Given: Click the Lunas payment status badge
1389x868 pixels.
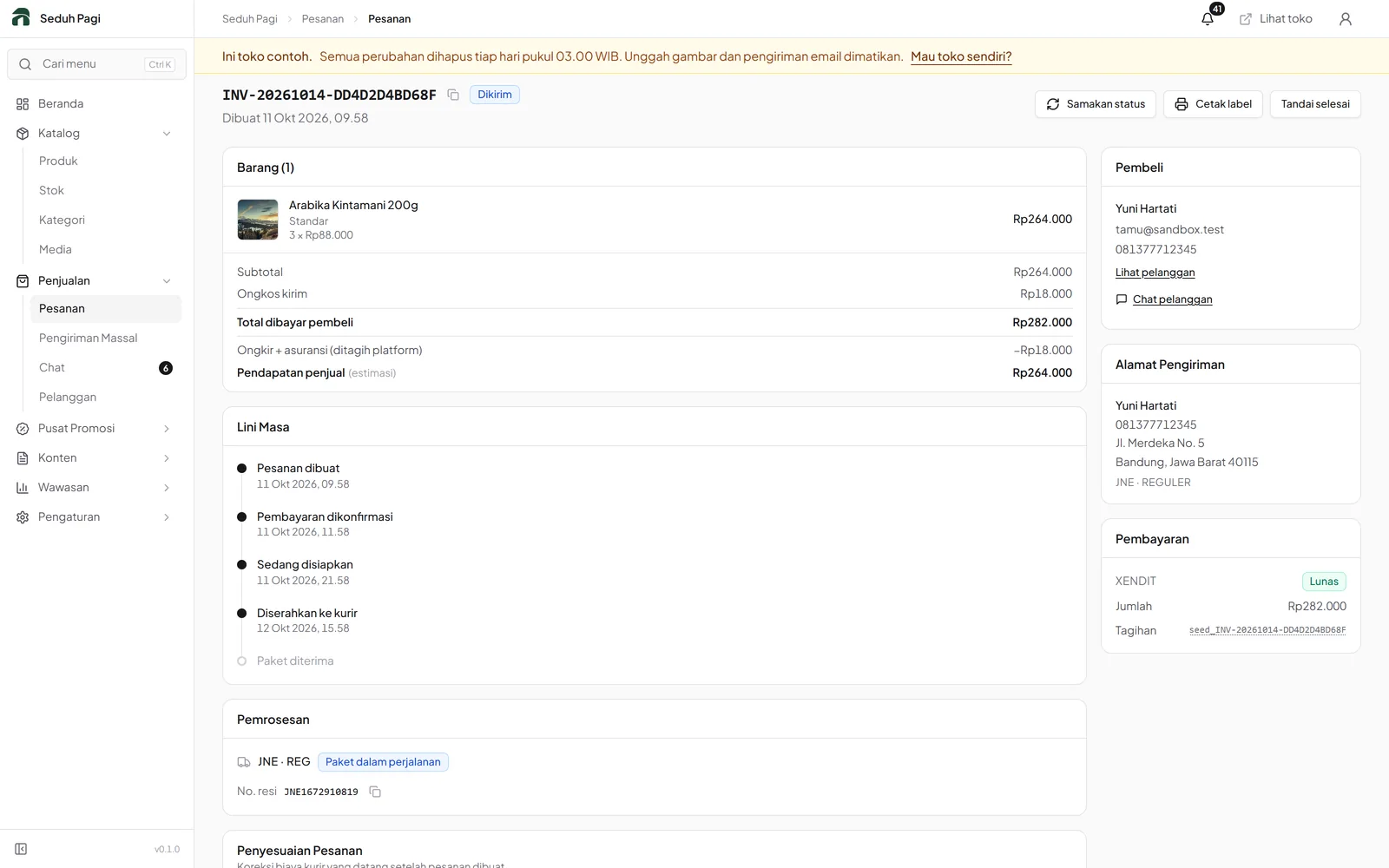Looking at the screenshot, I should [1324, 582].
